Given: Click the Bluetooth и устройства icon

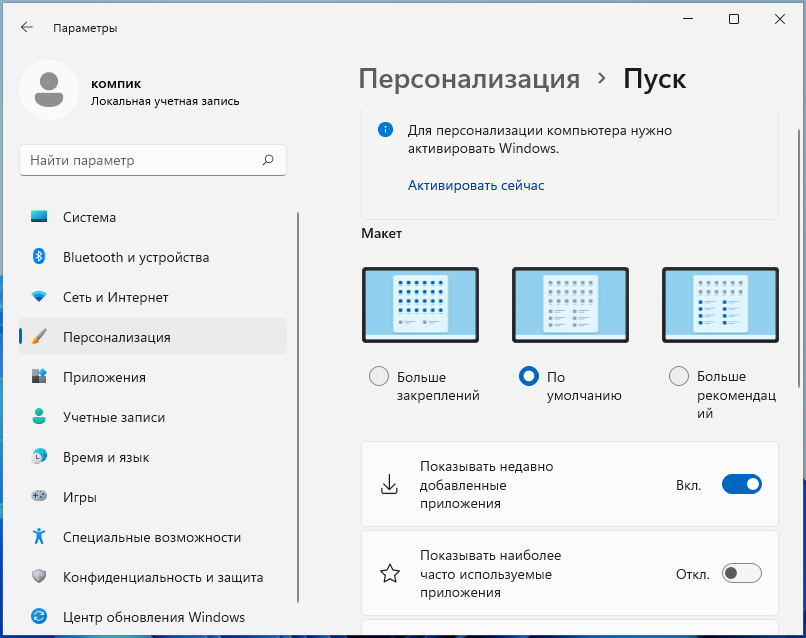Looking at the screenshot, I should (40, 257).
